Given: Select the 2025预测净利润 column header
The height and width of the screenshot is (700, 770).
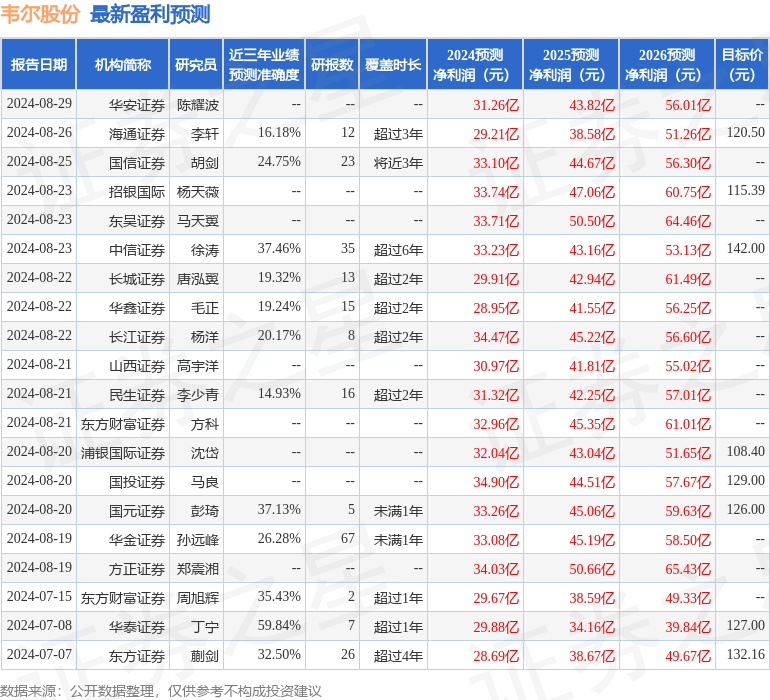Looking at the screenshot, I should point(571,64).
